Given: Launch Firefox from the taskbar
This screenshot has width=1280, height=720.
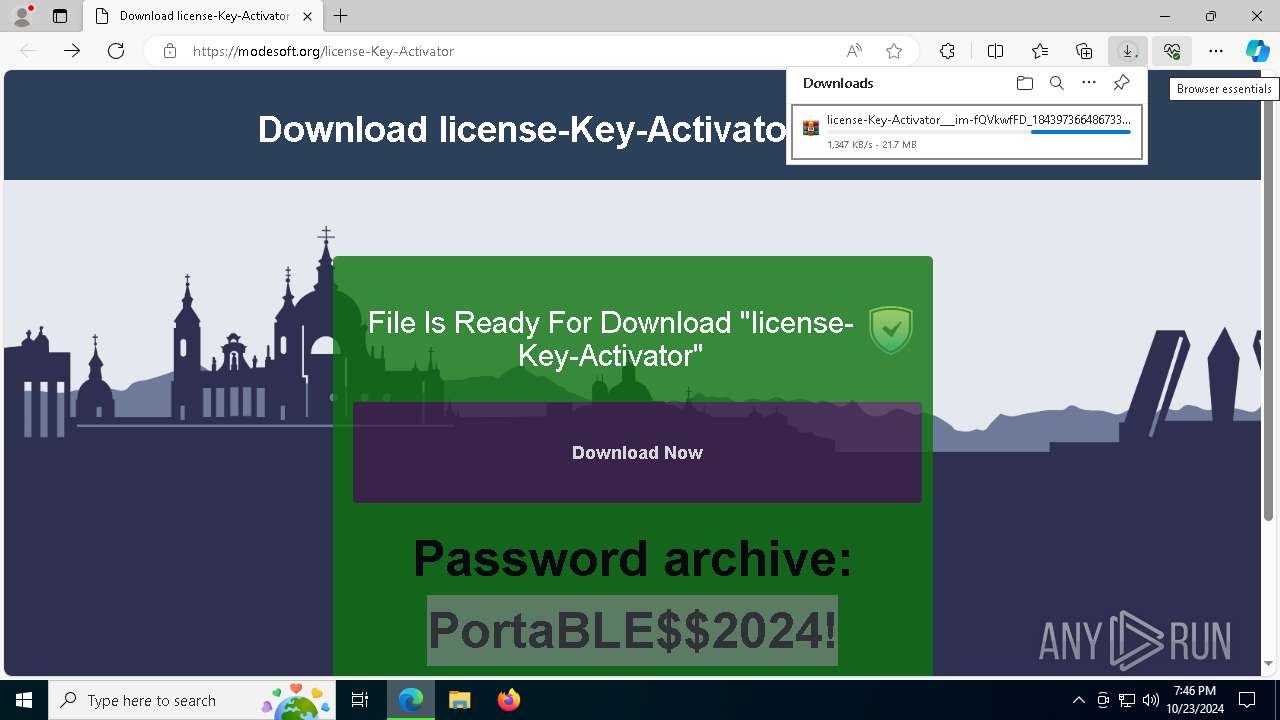Looking at the screenshot, I should [508, 700].
